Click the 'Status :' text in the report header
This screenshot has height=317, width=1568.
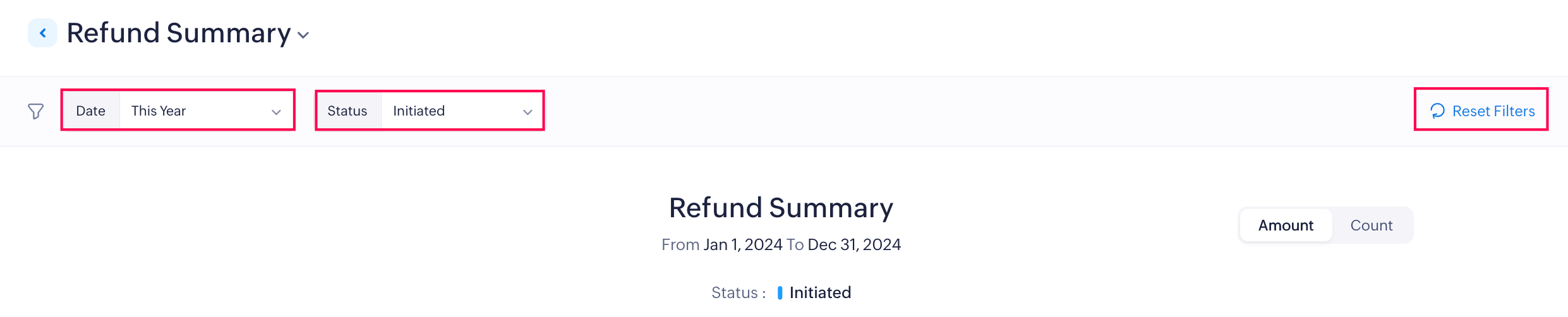point(738,292)
